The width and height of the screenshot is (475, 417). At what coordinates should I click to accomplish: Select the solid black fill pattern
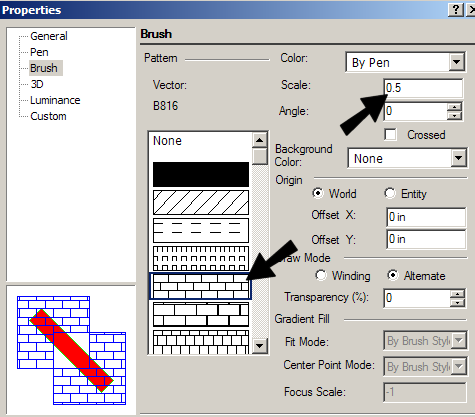click(x=201, y=174)
